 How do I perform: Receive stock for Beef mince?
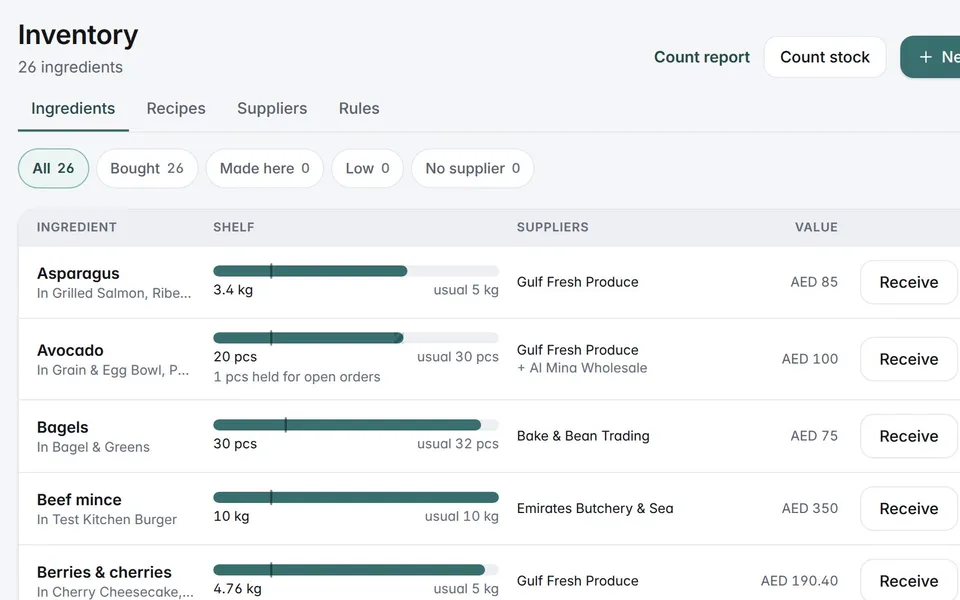pos(909,509)
